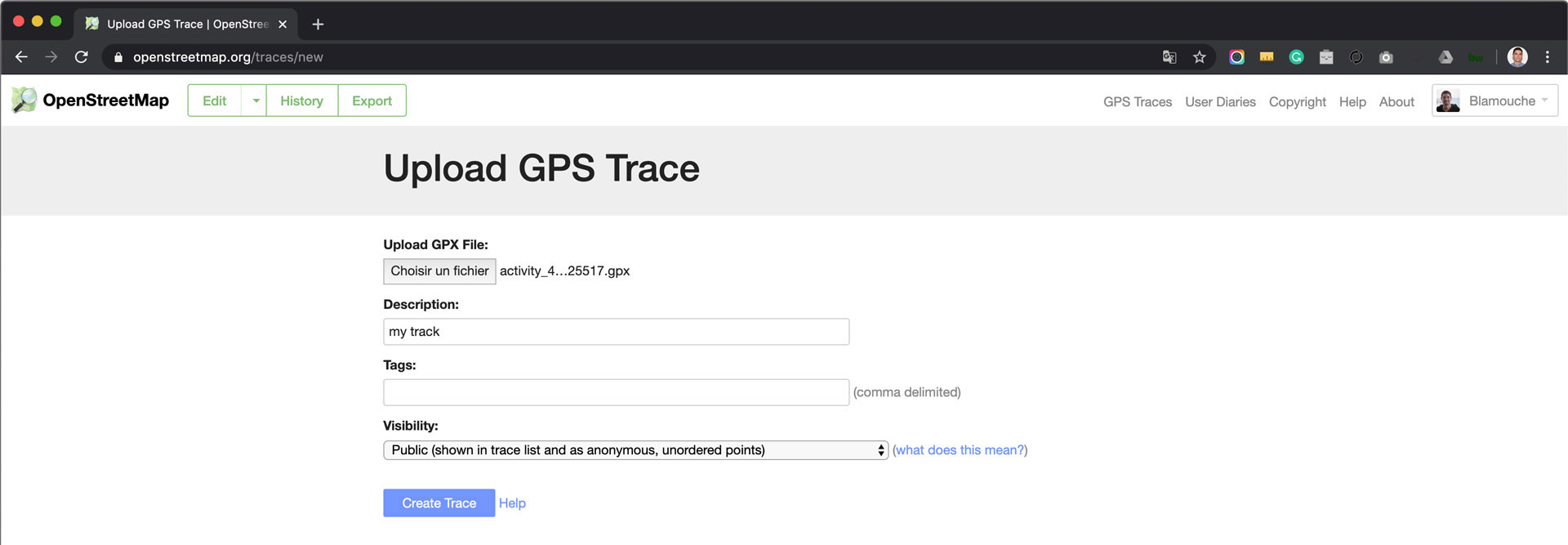The image size is (1568, 545).
Task: Bookmark this page with the star icon
Action: [x=1199, y=57]
